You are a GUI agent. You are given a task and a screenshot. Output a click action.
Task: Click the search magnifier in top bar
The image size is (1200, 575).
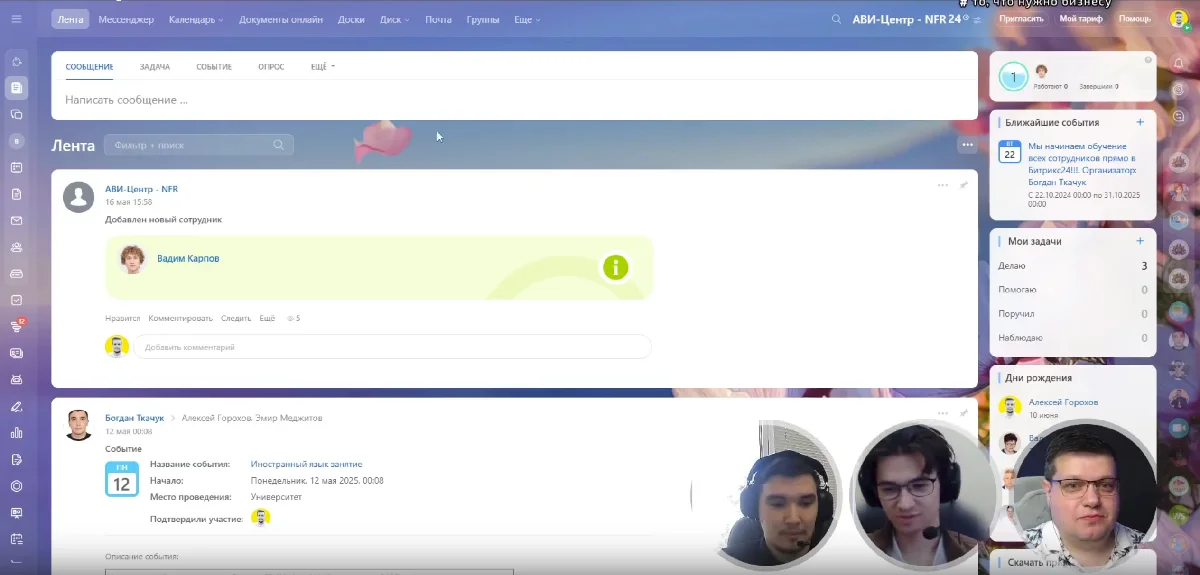tap(836, 19)
